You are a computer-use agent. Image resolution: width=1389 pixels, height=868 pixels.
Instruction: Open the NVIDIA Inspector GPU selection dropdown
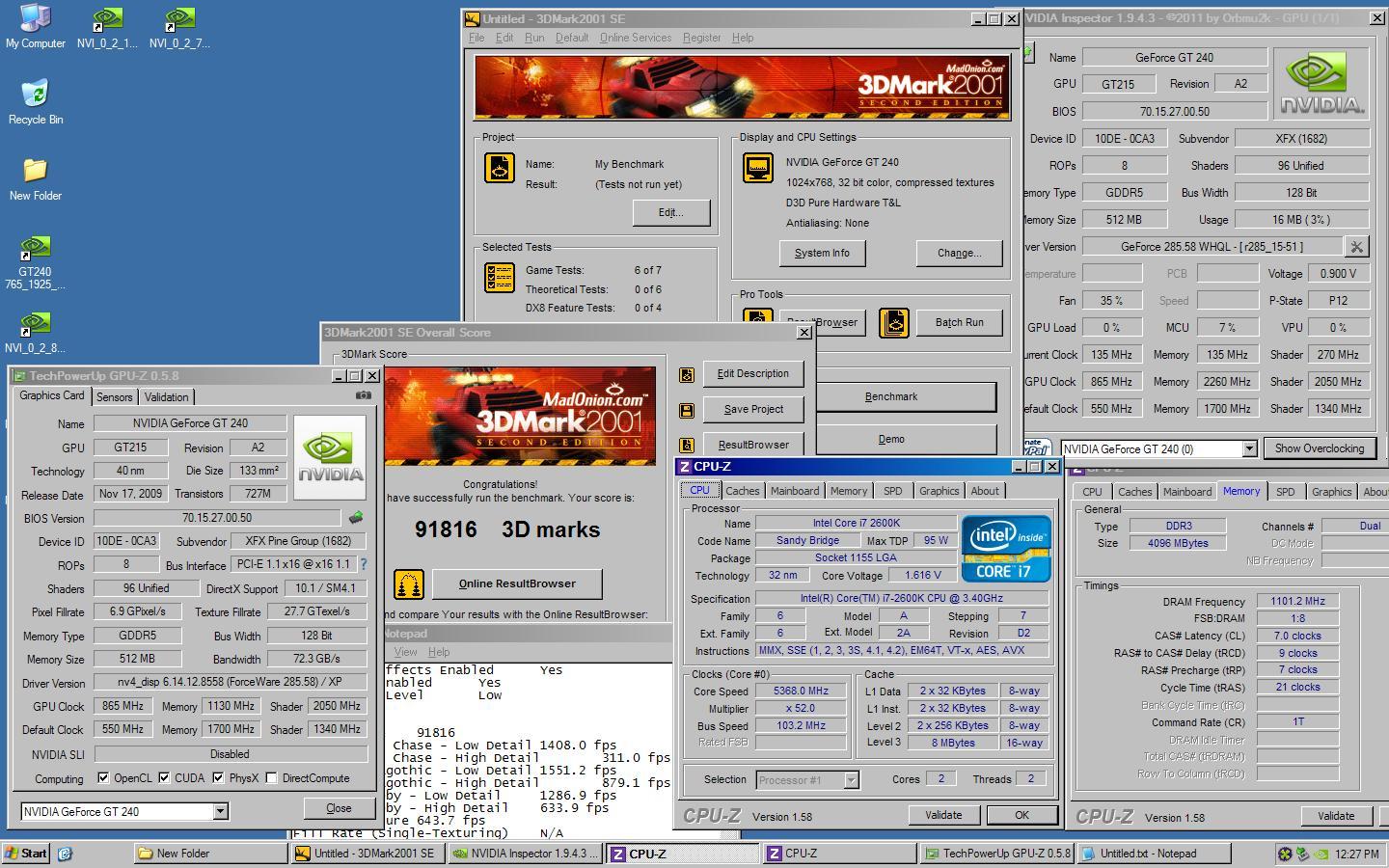click(x=1249, y=448)
